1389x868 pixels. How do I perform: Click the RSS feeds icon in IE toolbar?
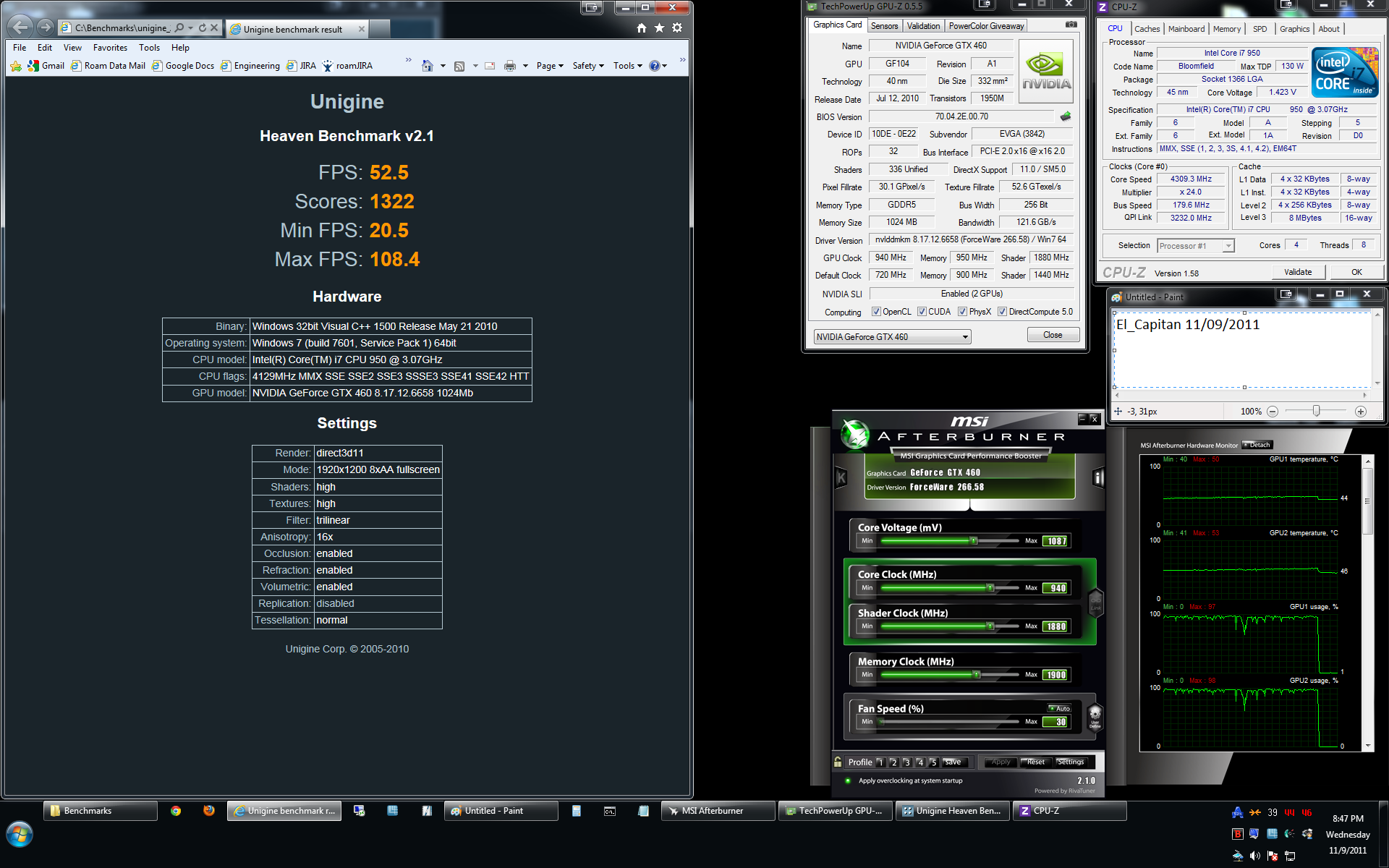[x=459, y=66]
